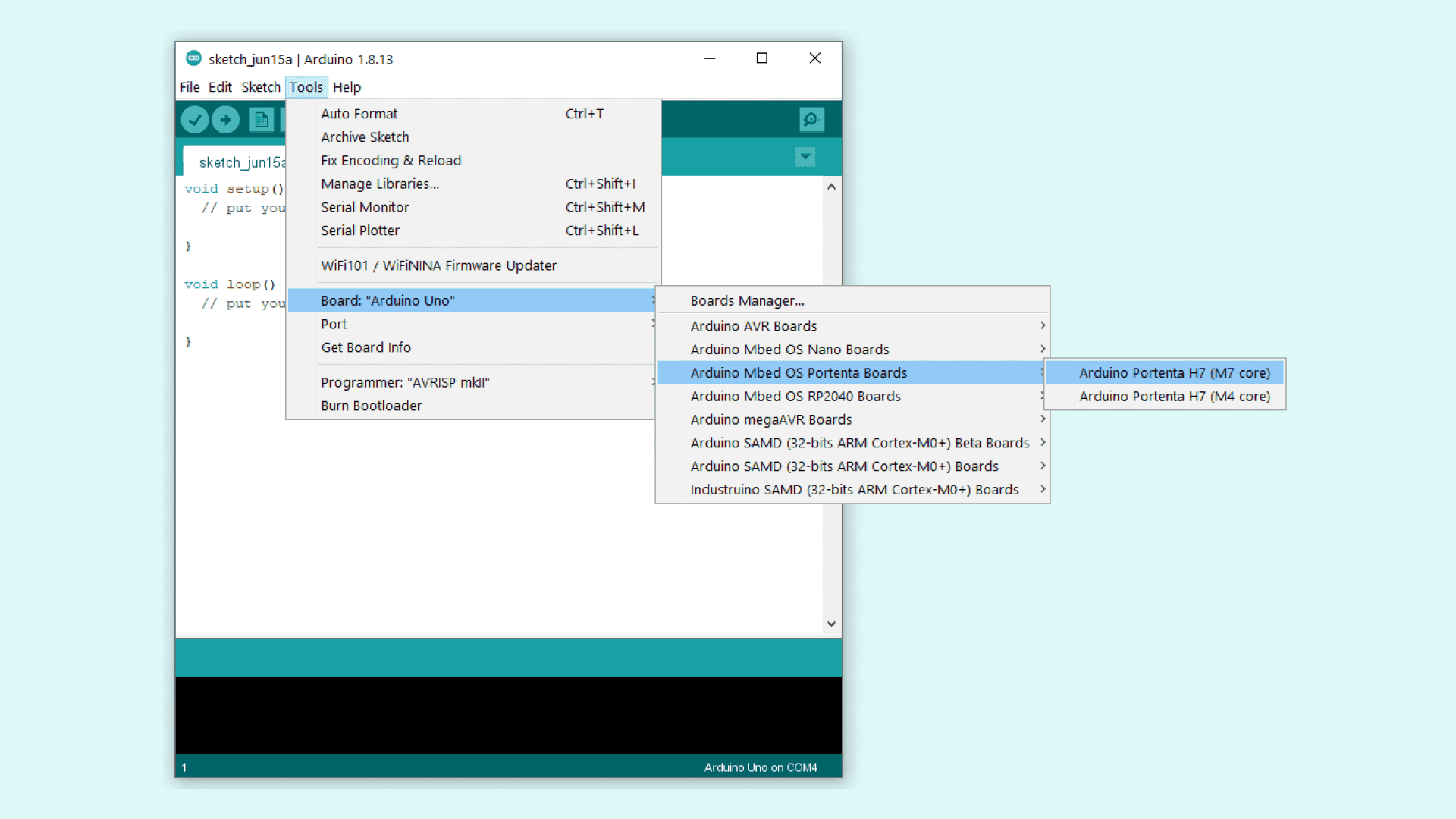Open the Sketch menu
1456x819 pixels.
coord(261,87)
